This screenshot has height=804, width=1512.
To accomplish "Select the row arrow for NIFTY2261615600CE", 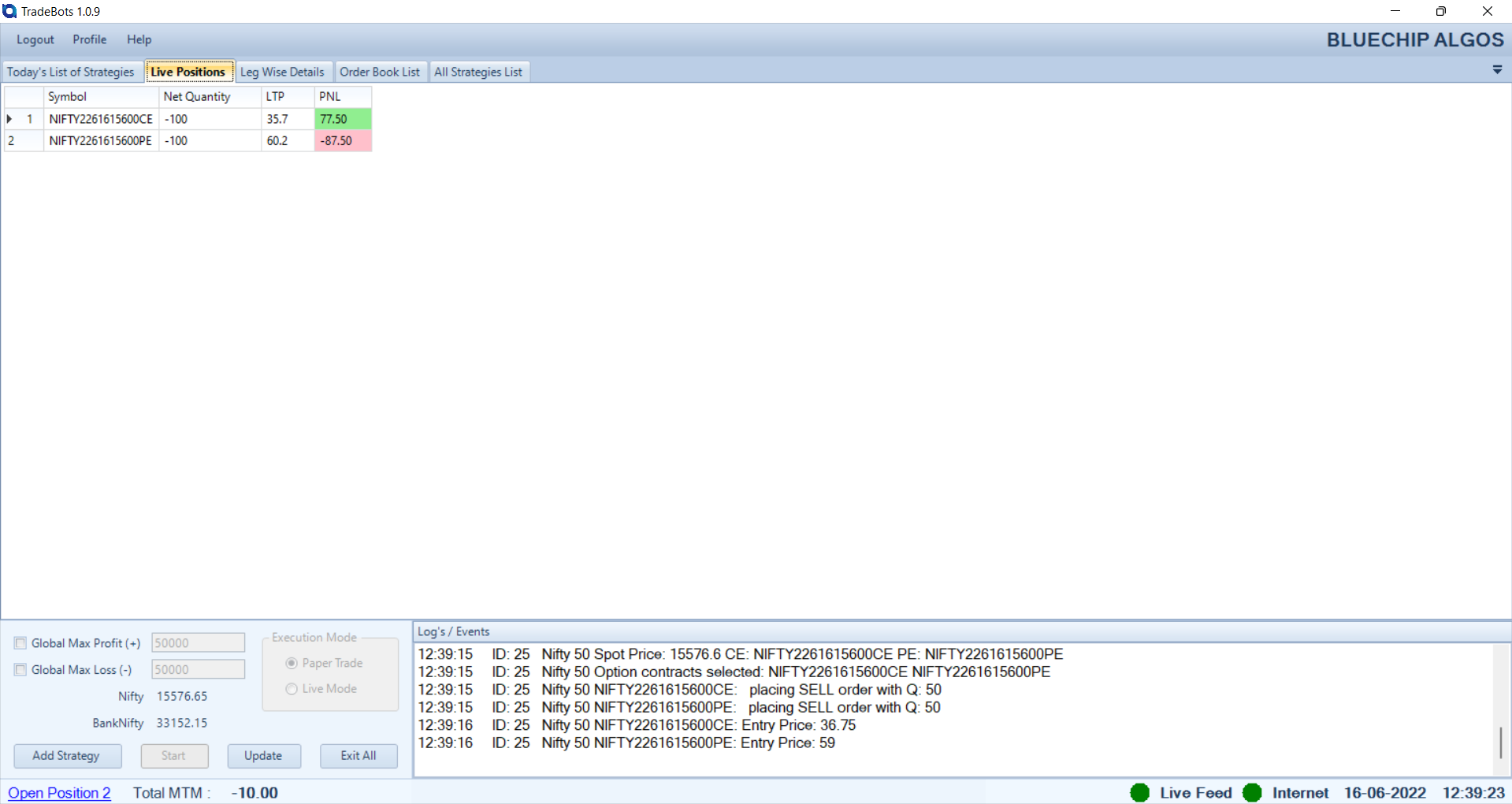I will (x=9, y=119).
